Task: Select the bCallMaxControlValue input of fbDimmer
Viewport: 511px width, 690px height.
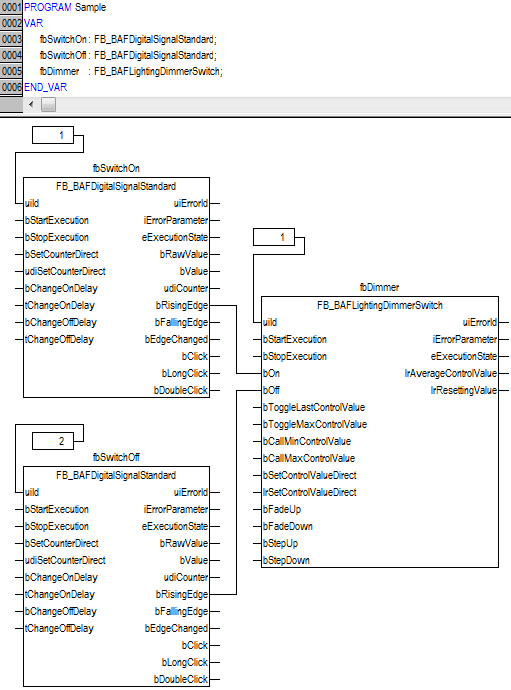Action: pyautogui.click(x=309, y=459)
